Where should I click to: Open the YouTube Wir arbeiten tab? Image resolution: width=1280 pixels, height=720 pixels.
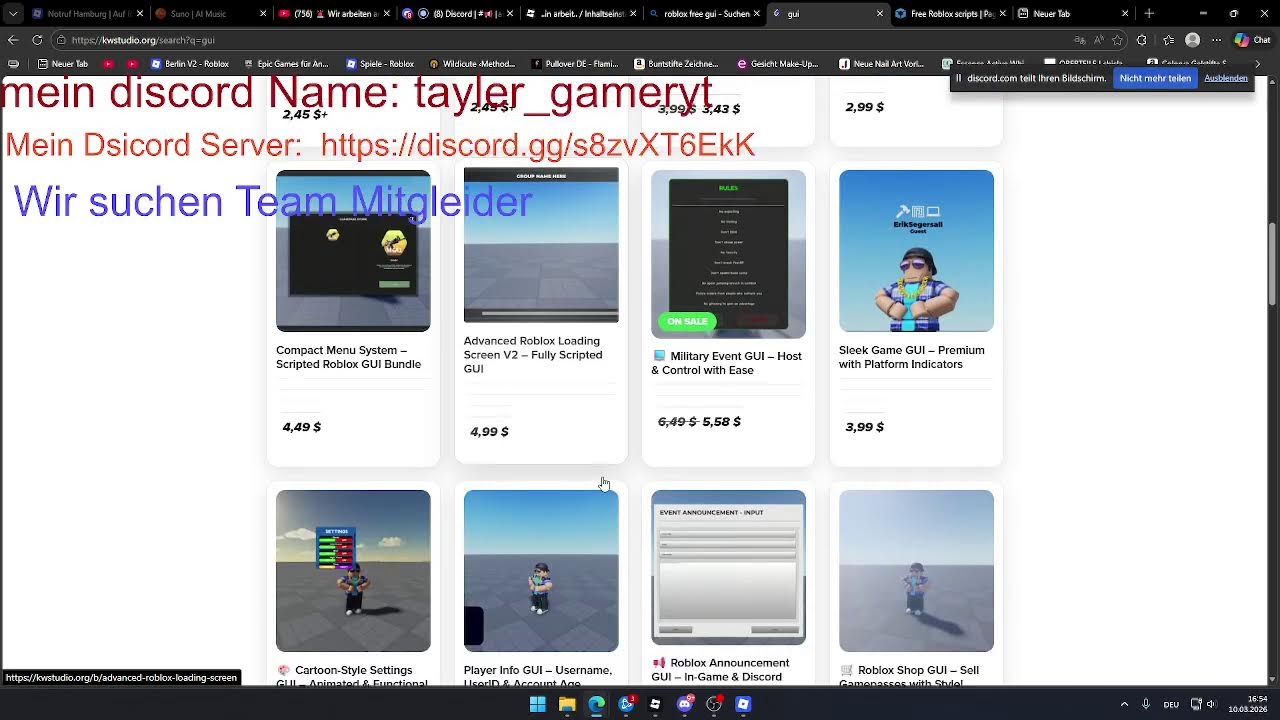[333, 14]
